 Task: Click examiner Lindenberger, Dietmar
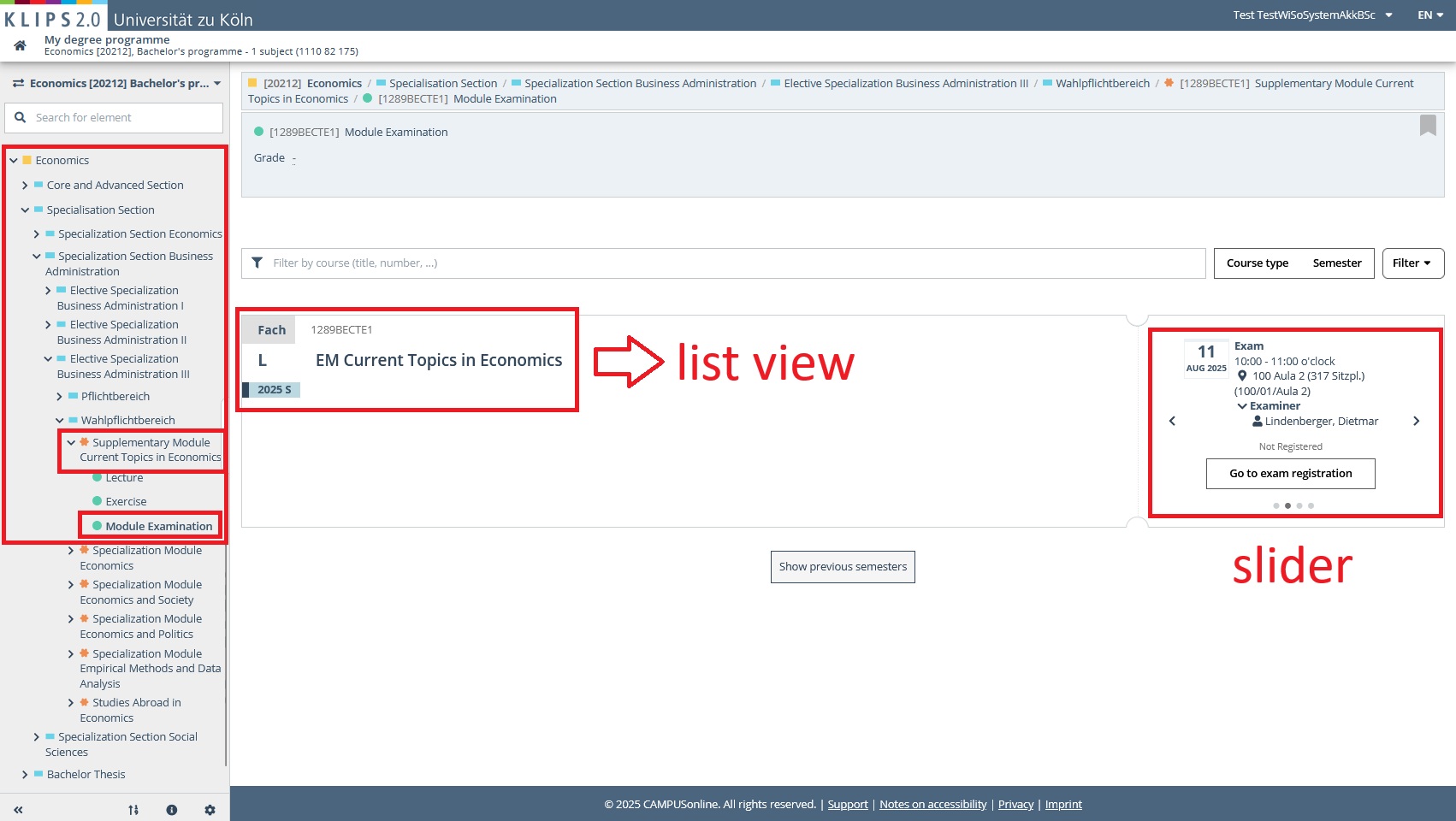coord(1321,422)
